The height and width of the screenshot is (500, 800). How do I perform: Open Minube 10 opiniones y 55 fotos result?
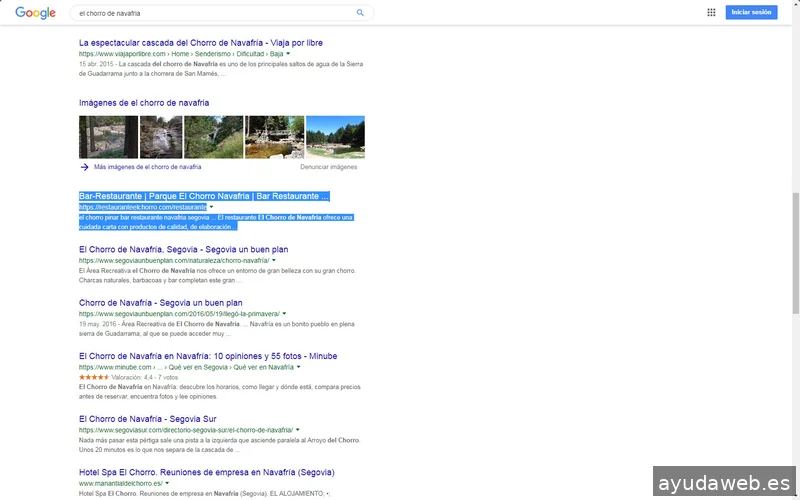tap(207, 356)
